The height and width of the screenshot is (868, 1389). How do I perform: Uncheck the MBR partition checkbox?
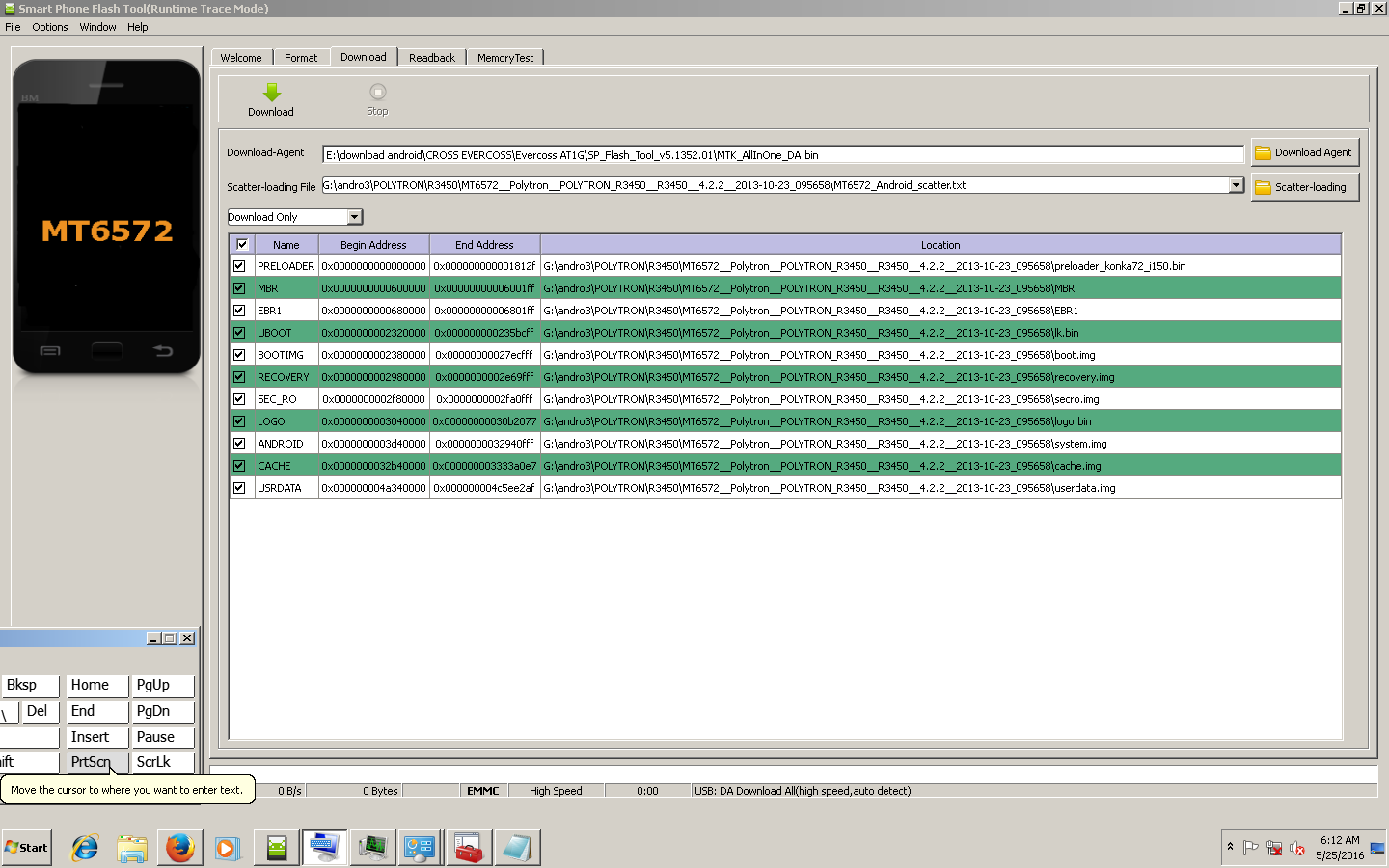[x=239, y=288]
